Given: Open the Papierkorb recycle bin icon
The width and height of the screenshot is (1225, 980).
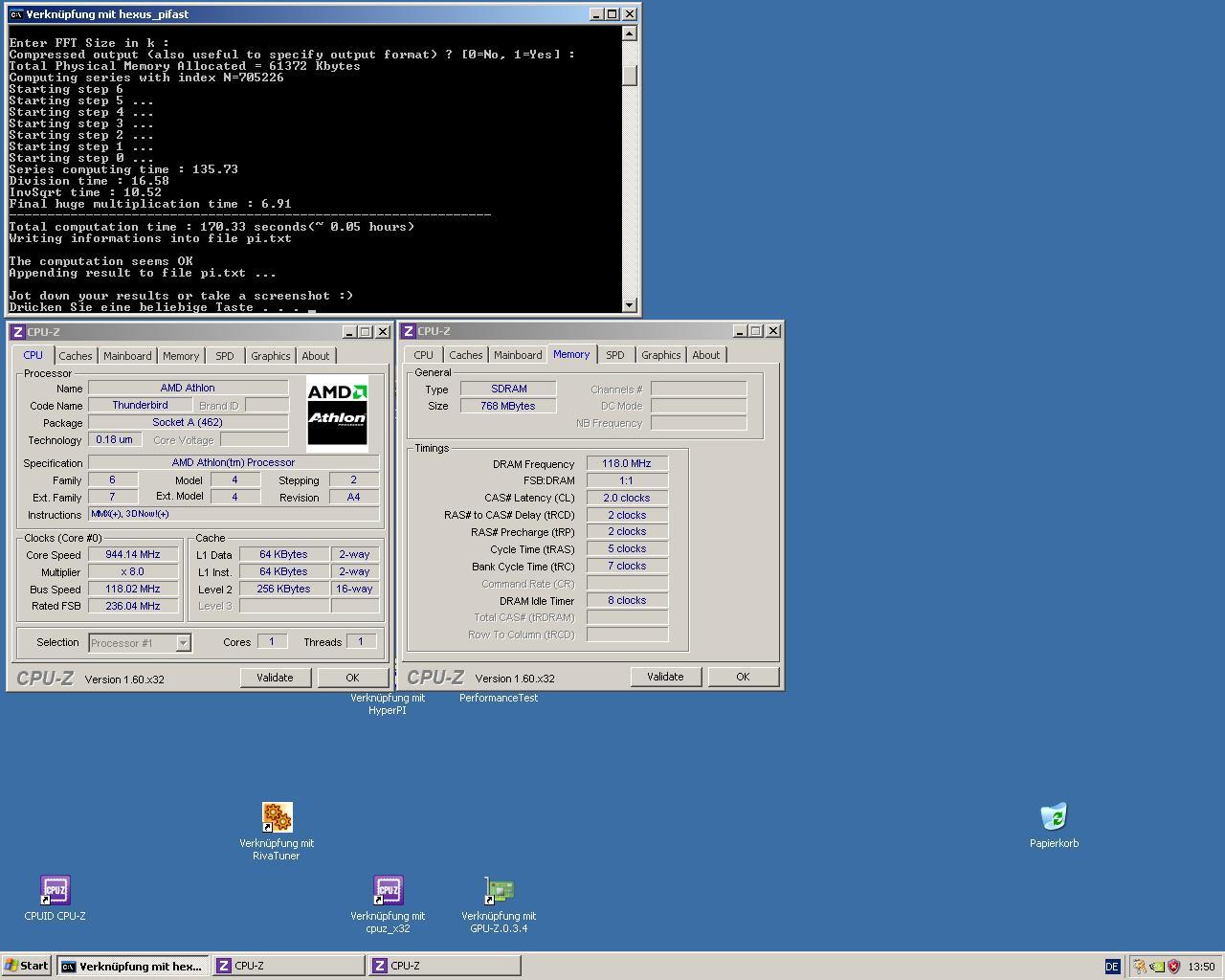Looking at the screenshot, I should pos(1054,817).
